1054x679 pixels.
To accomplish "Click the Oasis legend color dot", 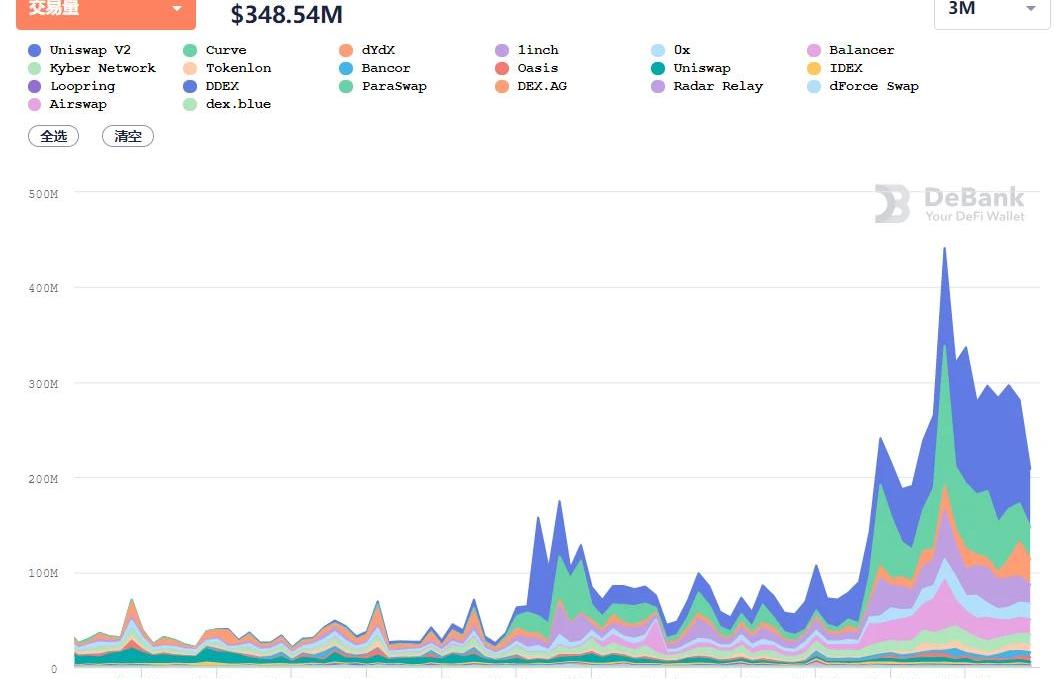I will [502, 69].
